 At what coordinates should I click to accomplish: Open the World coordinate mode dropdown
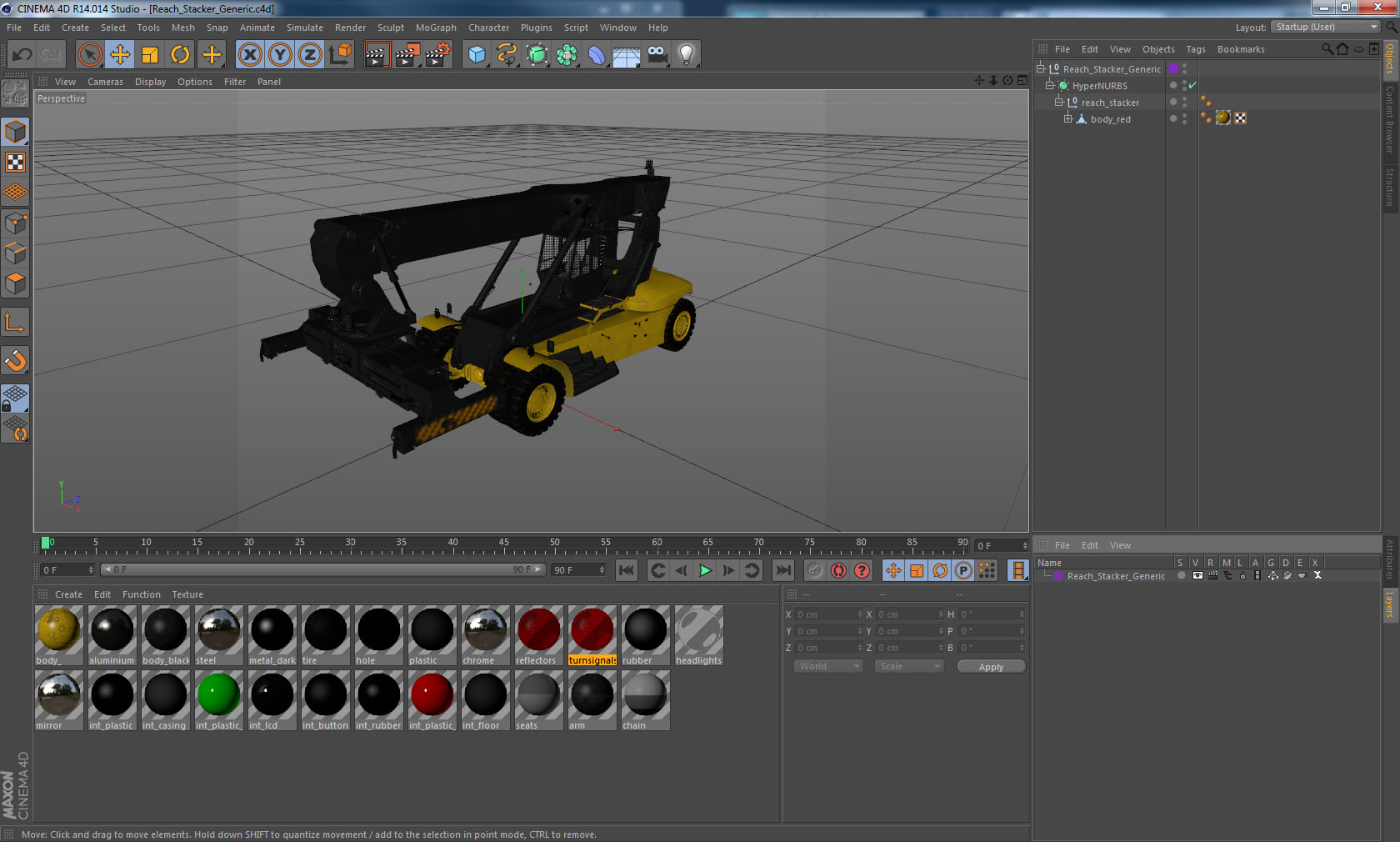(827, 666)
